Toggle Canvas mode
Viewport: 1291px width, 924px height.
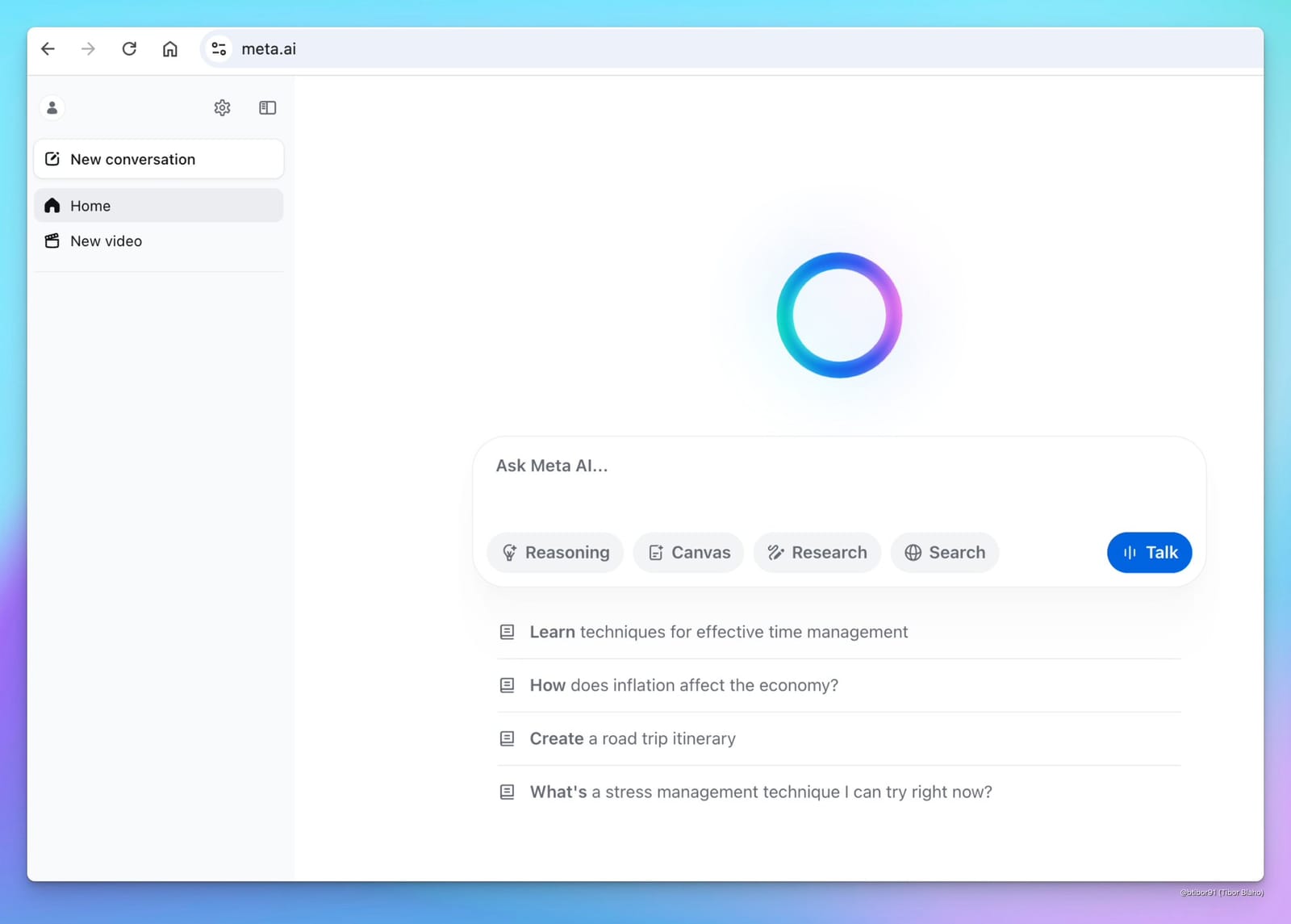[688, 553]
